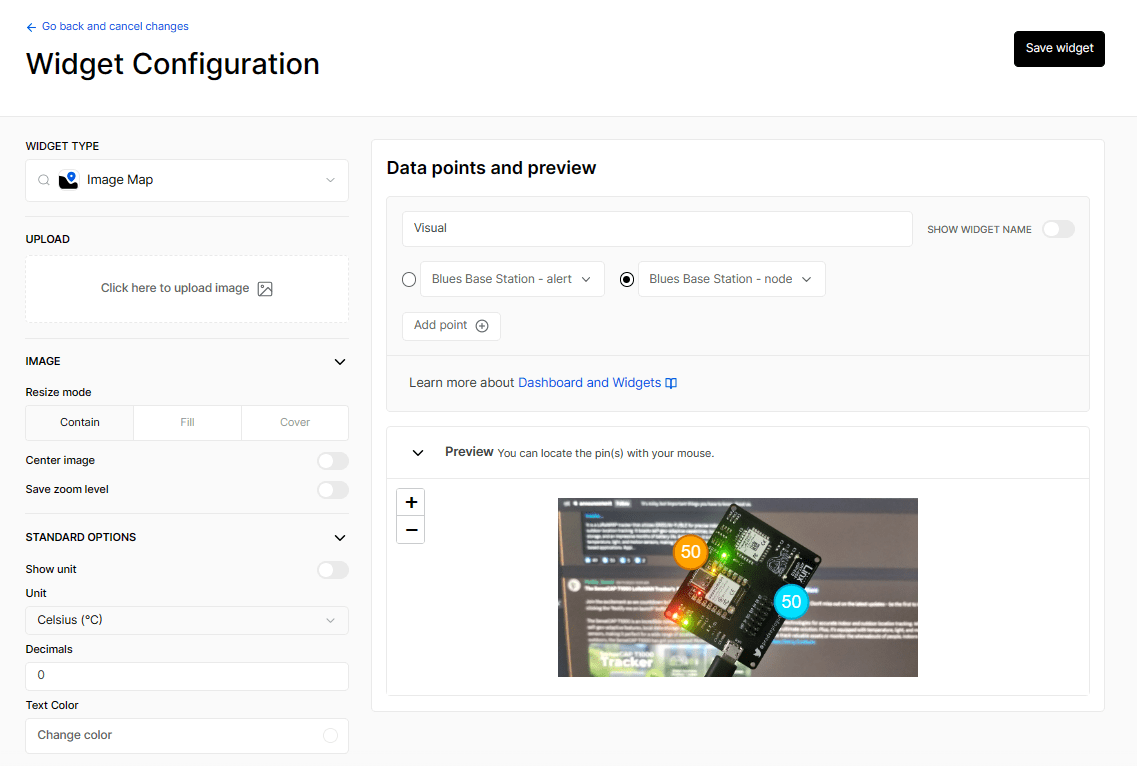Viewport: 1137px width, 766px height.
Task: Enable the Center image toggle
Action: (x=333, y=461)
